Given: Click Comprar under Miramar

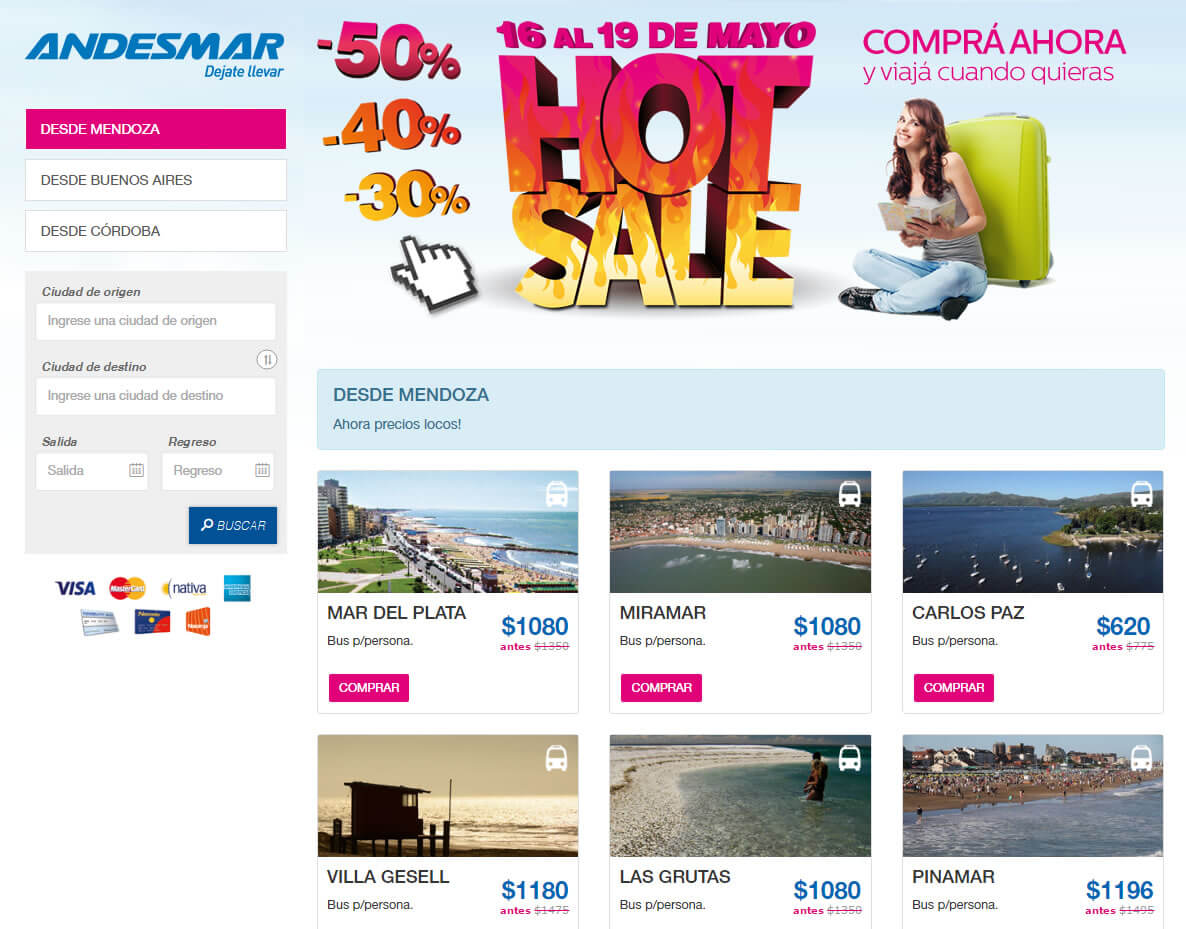Looking at the screenshot, I should click(x=661, y=688).
